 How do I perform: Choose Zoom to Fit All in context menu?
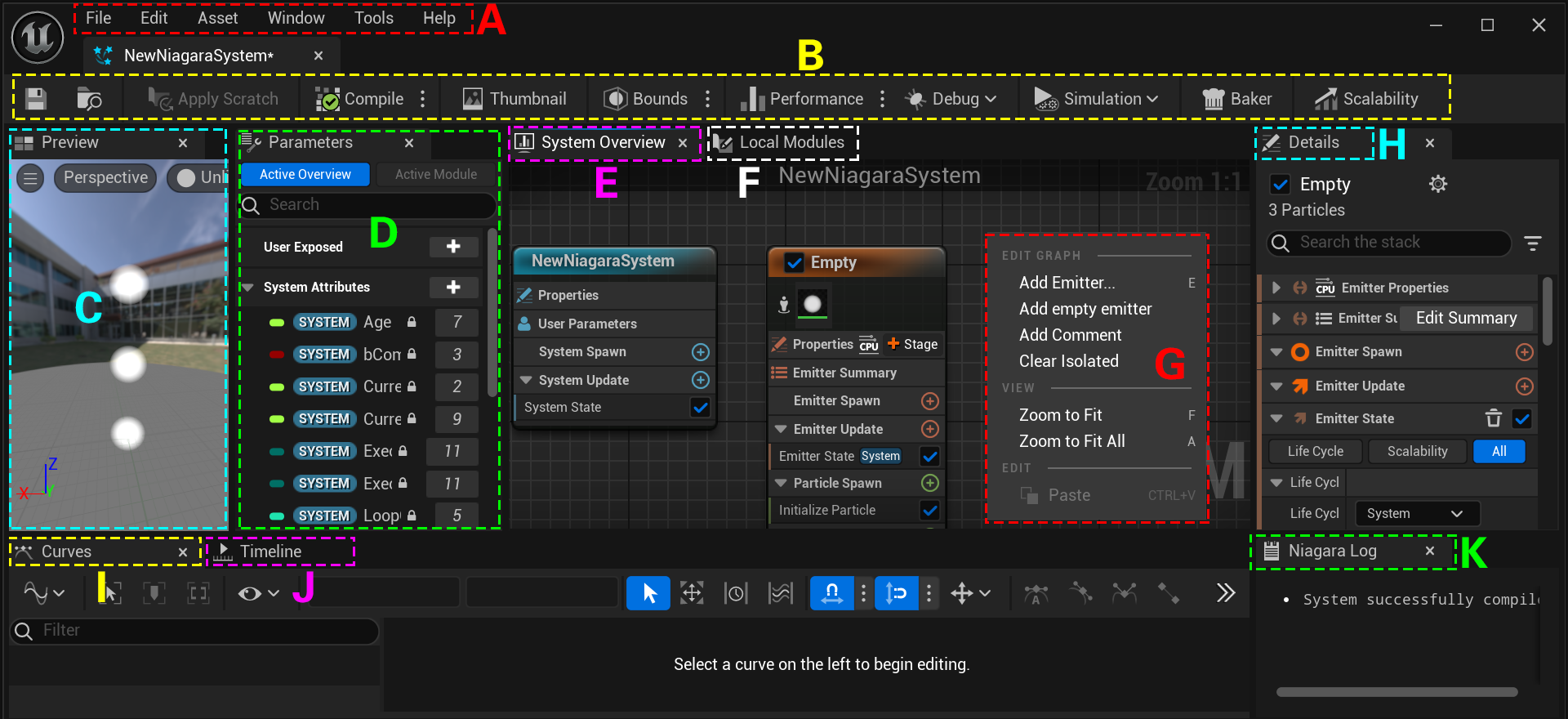1071,441
